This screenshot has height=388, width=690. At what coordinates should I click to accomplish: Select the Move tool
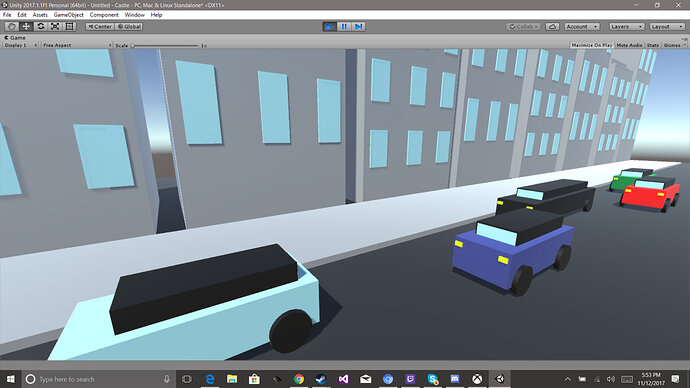(x=26, y=26)
